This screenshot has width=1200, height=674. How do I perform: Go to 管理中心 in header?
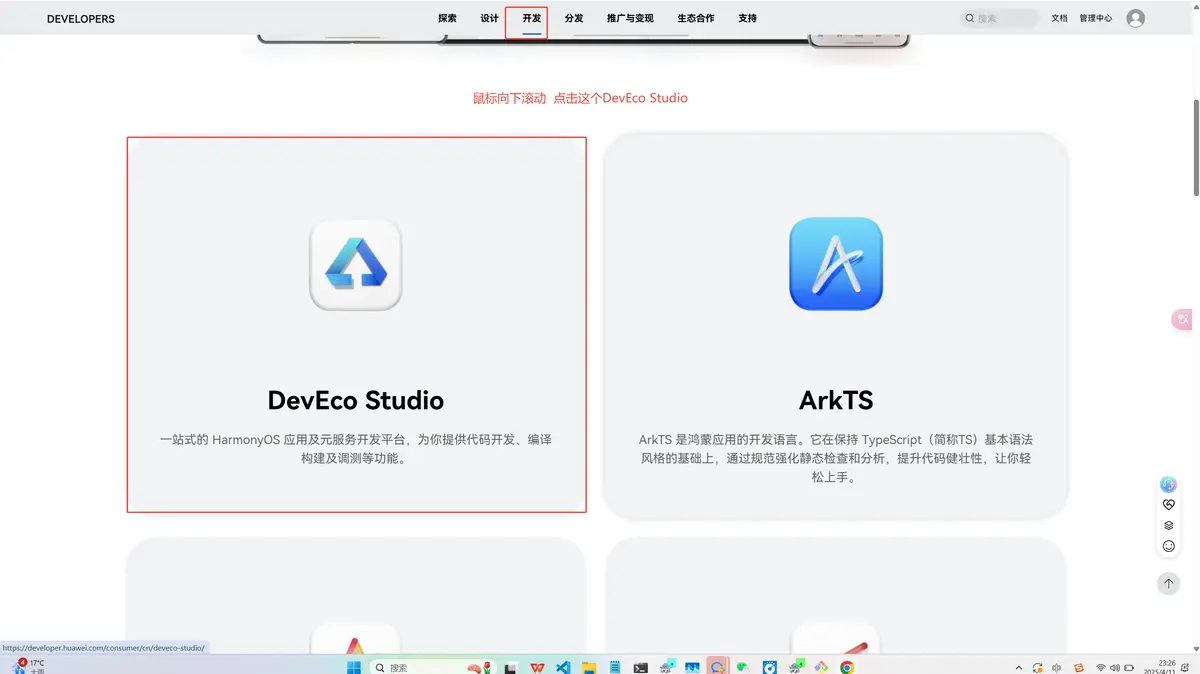[1095, 18]
